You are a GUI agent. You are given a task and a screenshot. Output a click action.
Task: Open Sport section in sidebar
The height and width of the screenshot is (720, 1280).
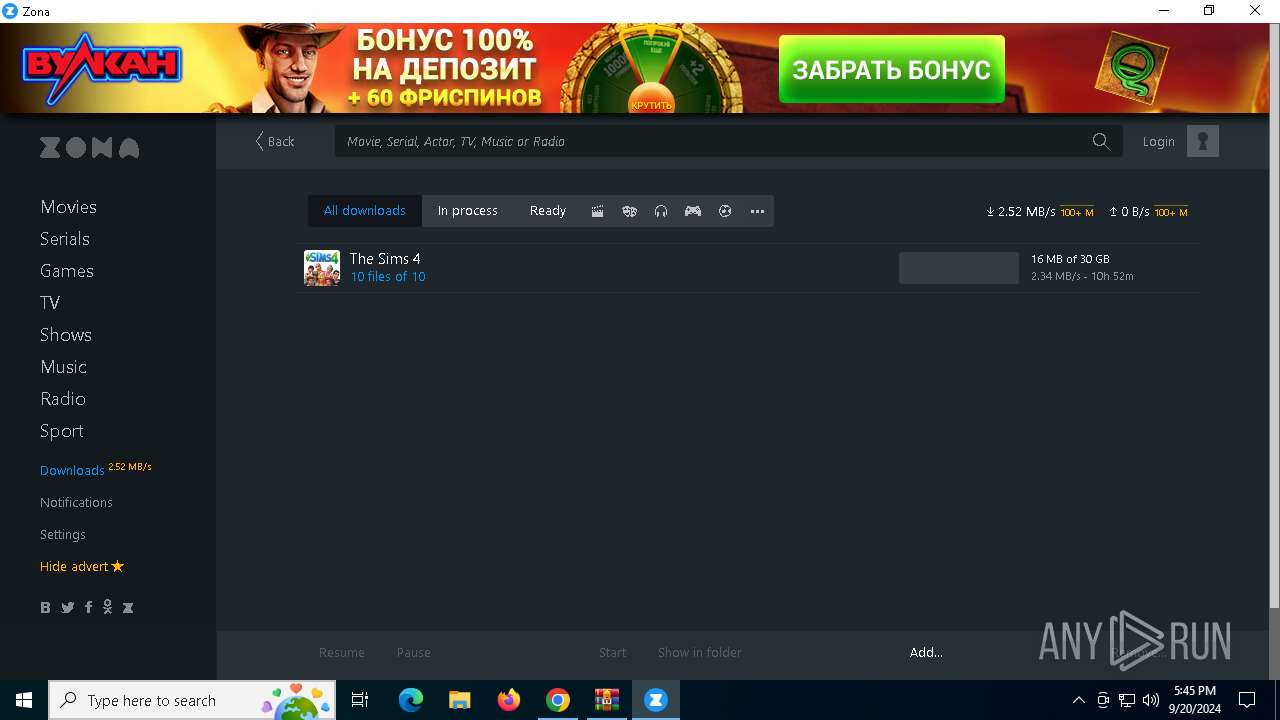tap(62, 431)
